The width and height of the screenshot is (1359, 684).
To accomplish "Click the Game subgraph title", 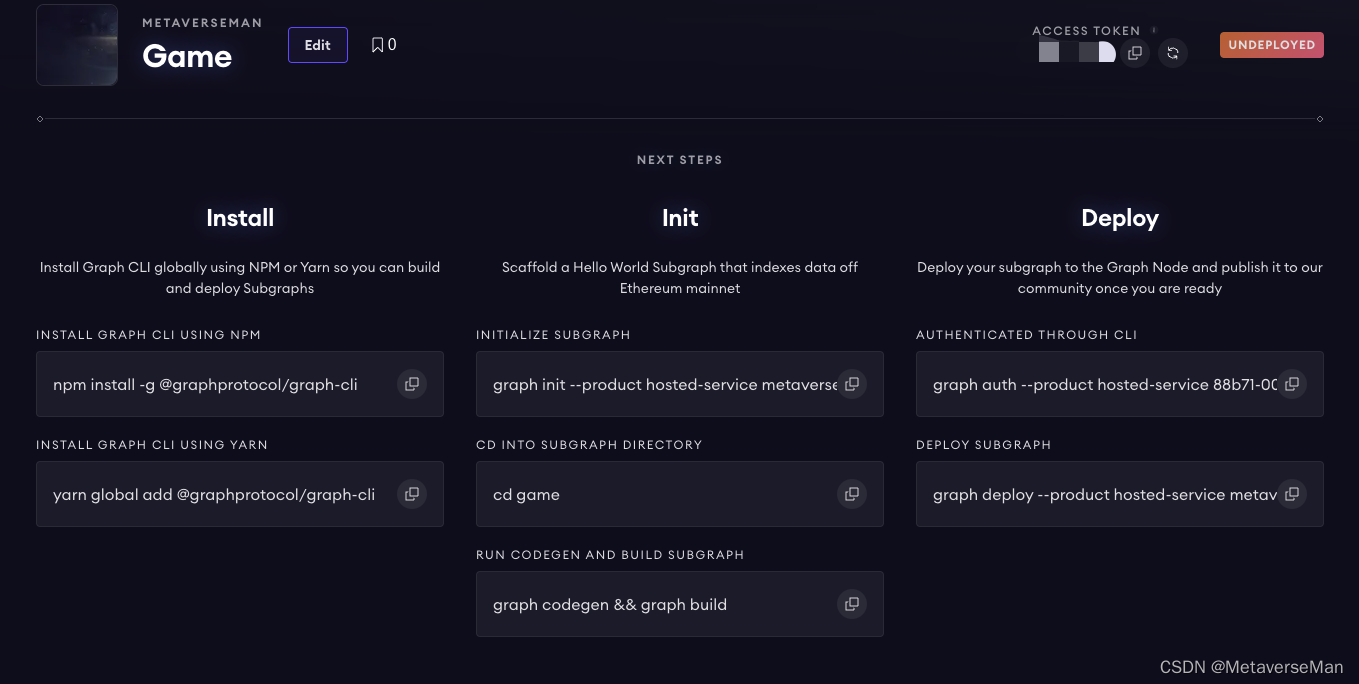I will [x=187, y=56].
